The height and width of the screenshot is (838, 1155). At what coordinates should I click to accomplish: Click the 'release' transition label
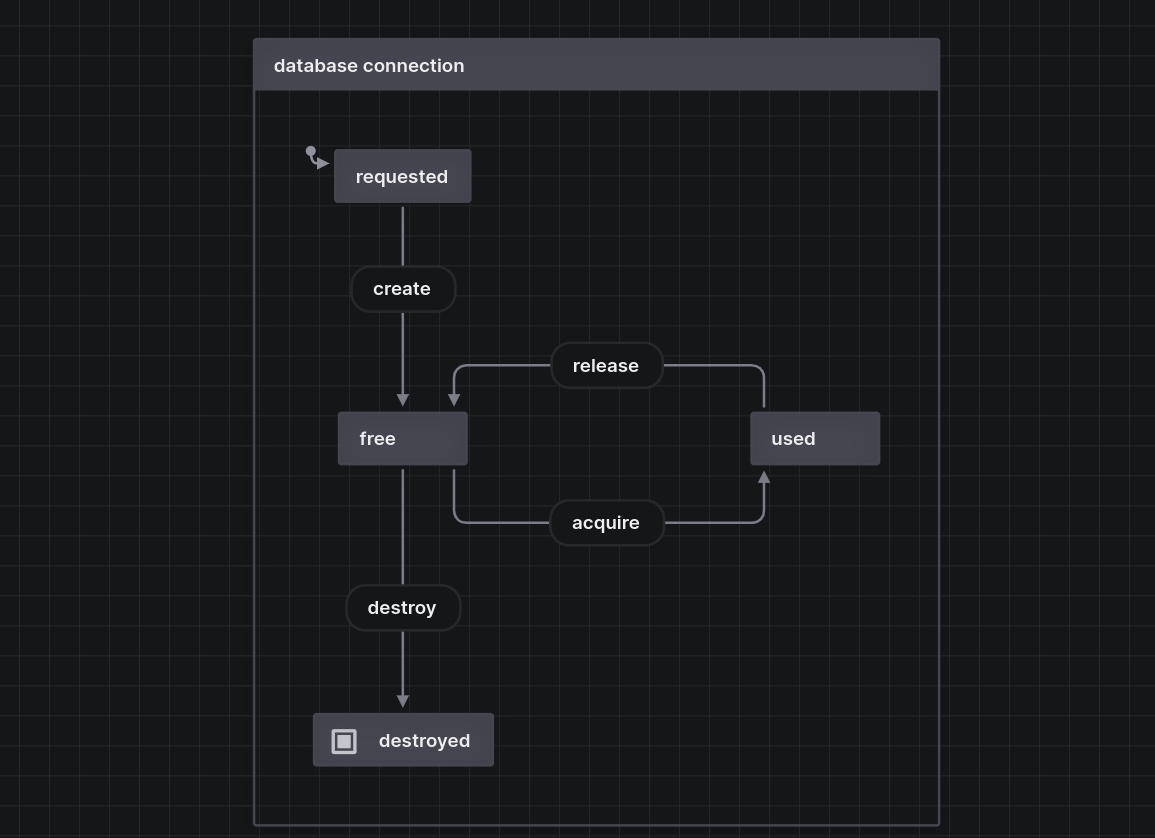tap(606, 366)
